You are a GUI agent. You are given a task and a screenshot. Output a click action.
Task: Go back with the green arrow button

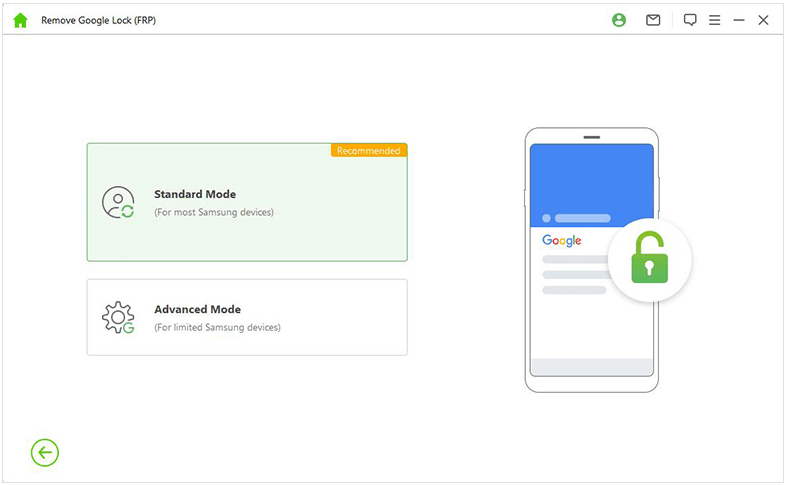[45, 453]
